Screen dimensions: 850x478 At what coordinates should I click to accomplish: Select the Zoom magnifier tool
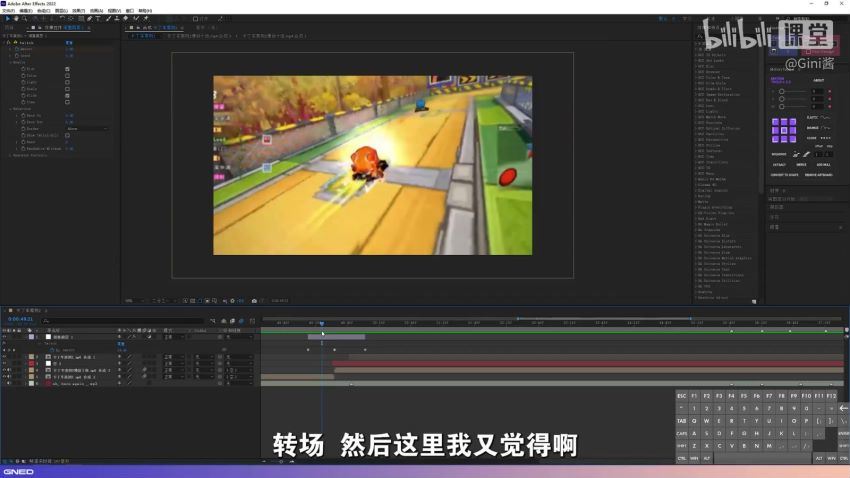click(x=24, y=18)
